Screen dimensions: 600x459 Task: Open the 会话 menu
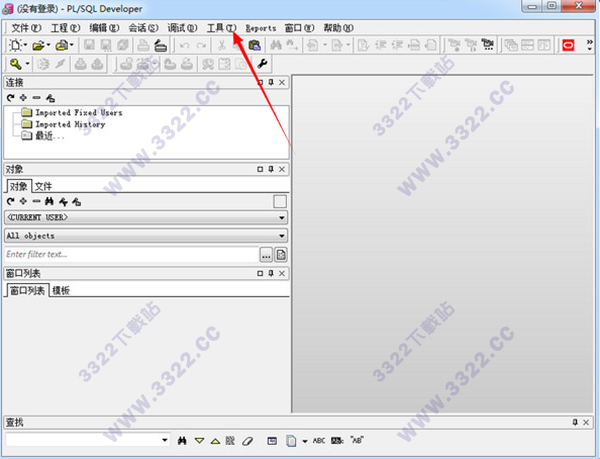143,28
